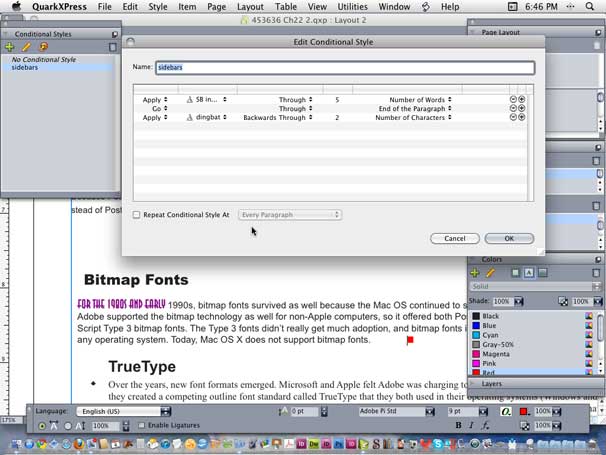This screenshot has height=455, width=606.
Task: Click the red text color swatch in Measurements palette
Action: 523,412
